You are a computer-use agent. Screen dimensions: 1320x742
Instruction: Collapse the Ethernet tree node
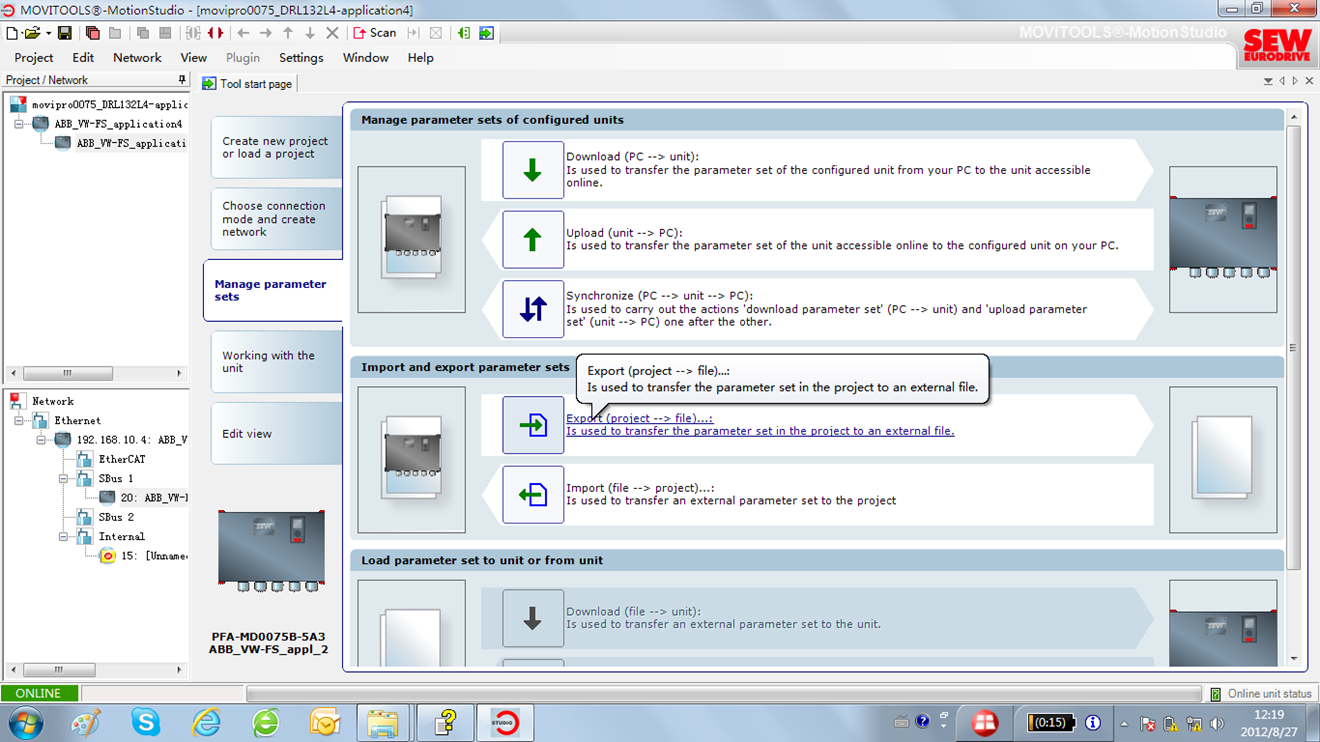tap(20, 421)
